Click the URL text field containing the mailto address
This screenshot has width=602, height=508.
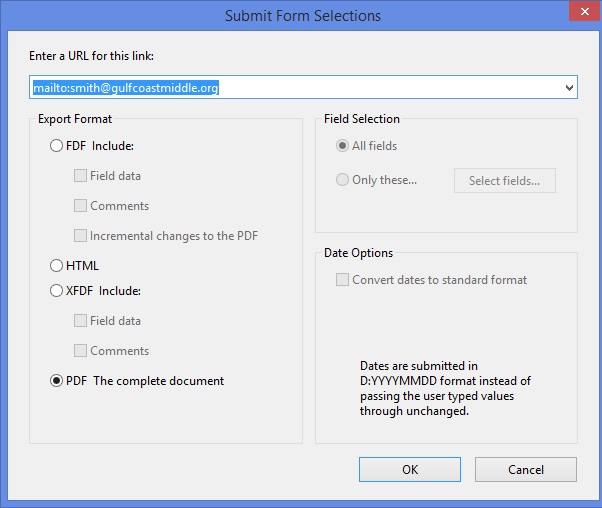[290, 88]
